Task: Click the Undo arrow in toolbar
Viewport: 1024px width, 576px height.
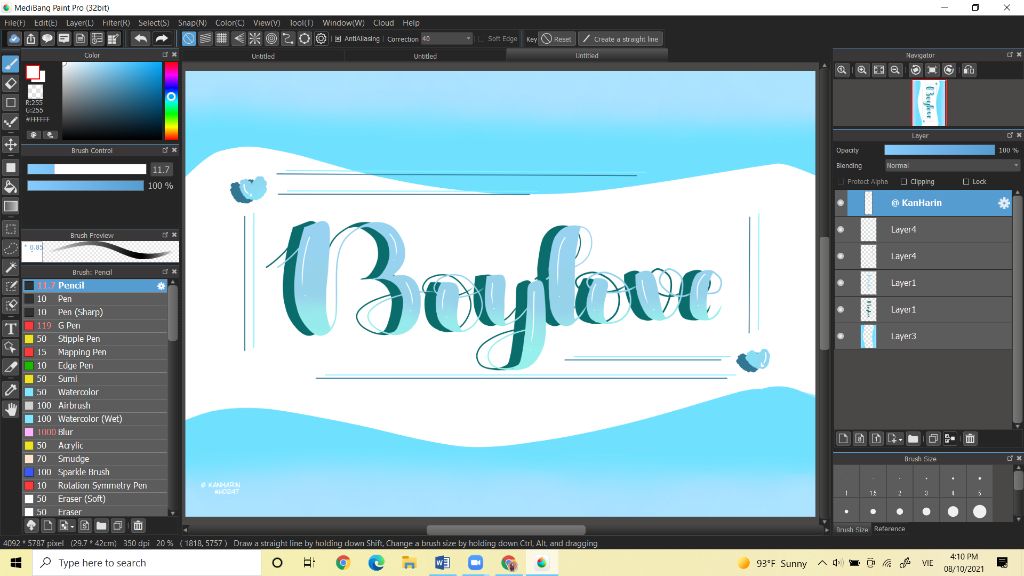Action: click(x=140, y=39)
